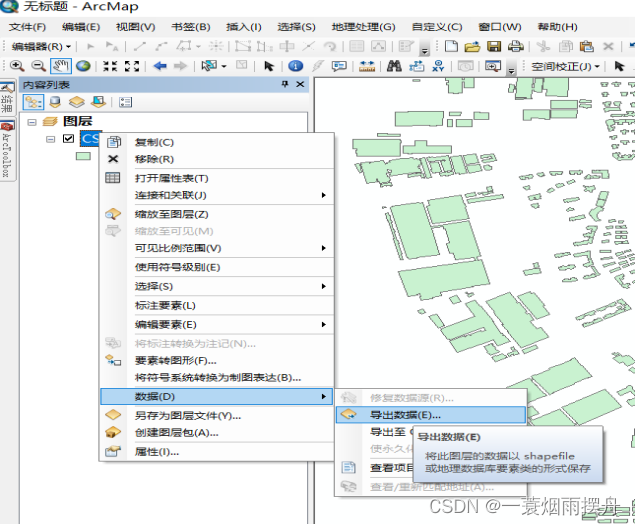The image size is (636, 525).
Task: Click the Paste clipboard icon
Action: tap(587, 46)
